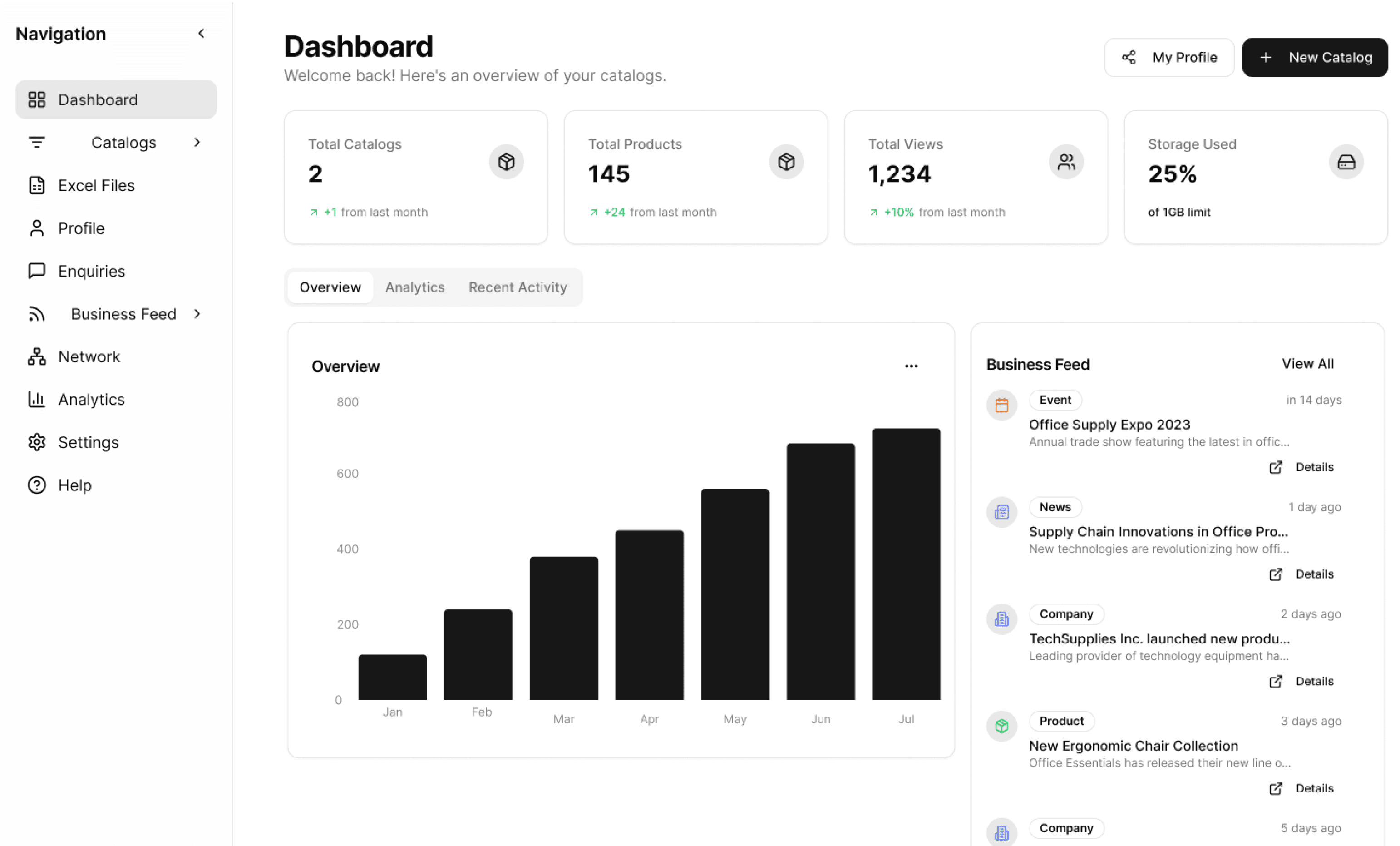This screenshot has height=846, width=1400.
Task: Click external link icon for Ergonomic Chair Collection
Action: pos(1276,788)
